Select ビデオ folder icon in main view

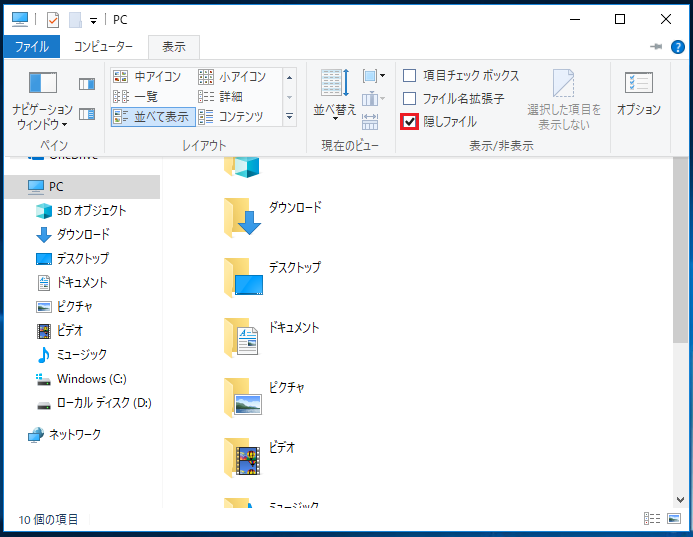pos(242,457)
